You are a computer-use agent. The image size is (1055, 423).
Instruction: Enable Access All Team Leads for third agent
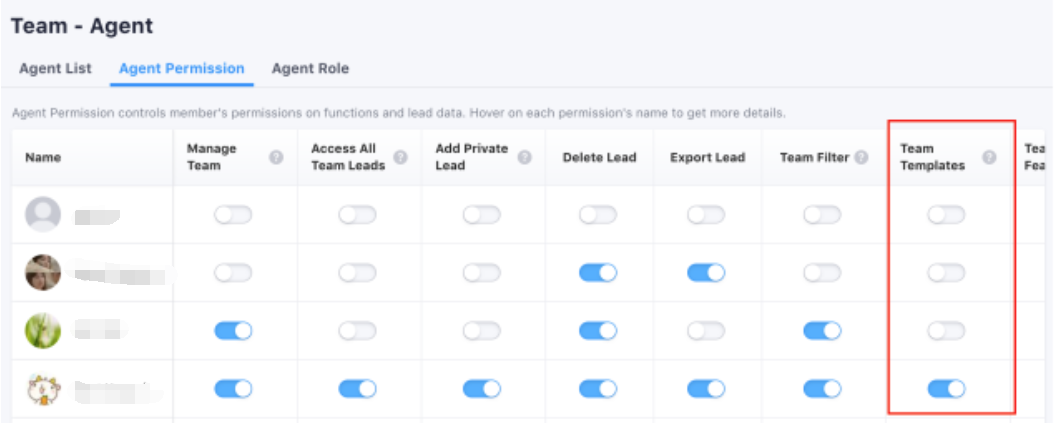[x=357, y=331]
